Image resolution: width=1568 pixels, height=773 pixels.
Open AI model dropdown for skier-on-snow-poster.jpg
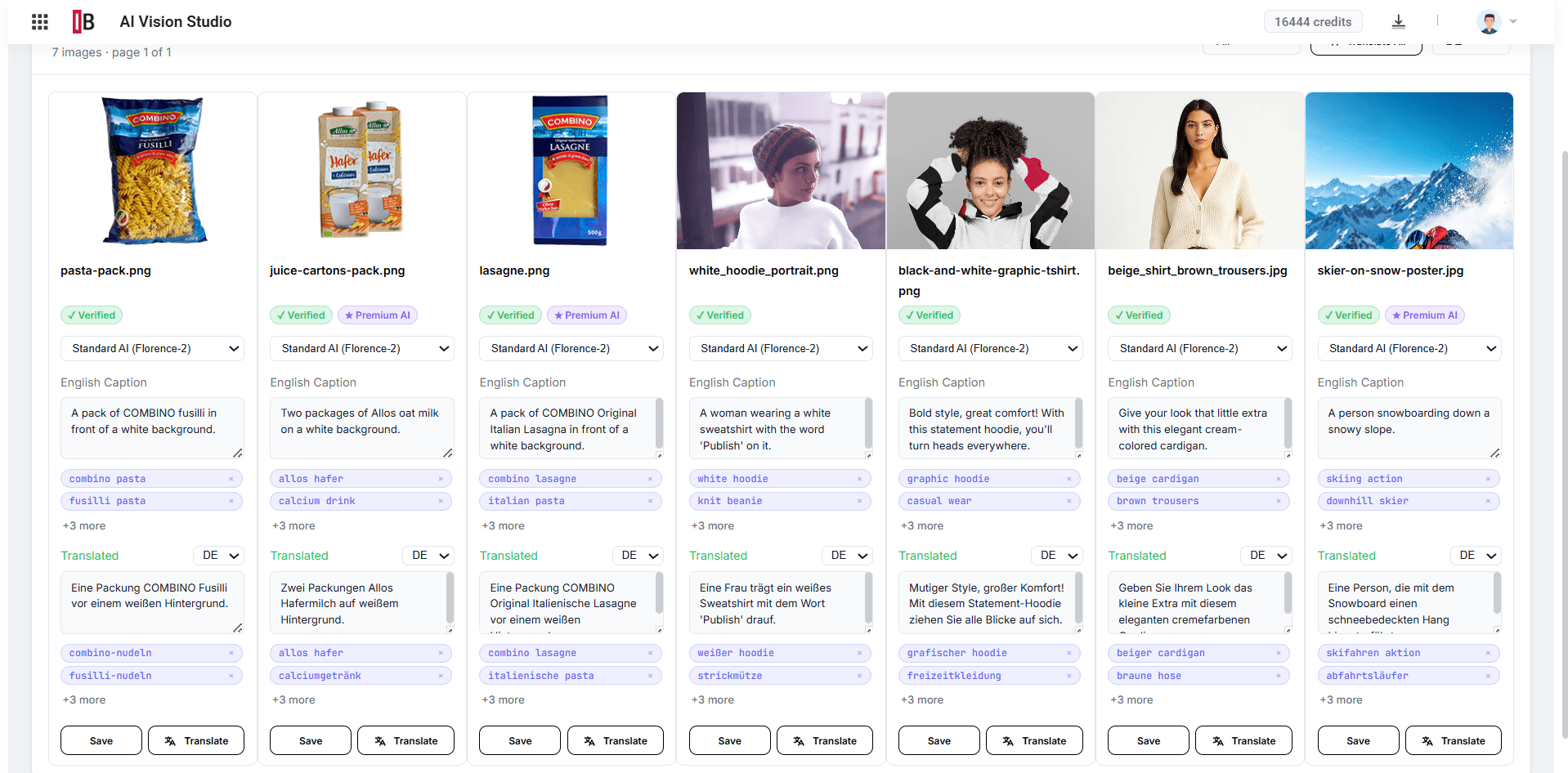1409,349
